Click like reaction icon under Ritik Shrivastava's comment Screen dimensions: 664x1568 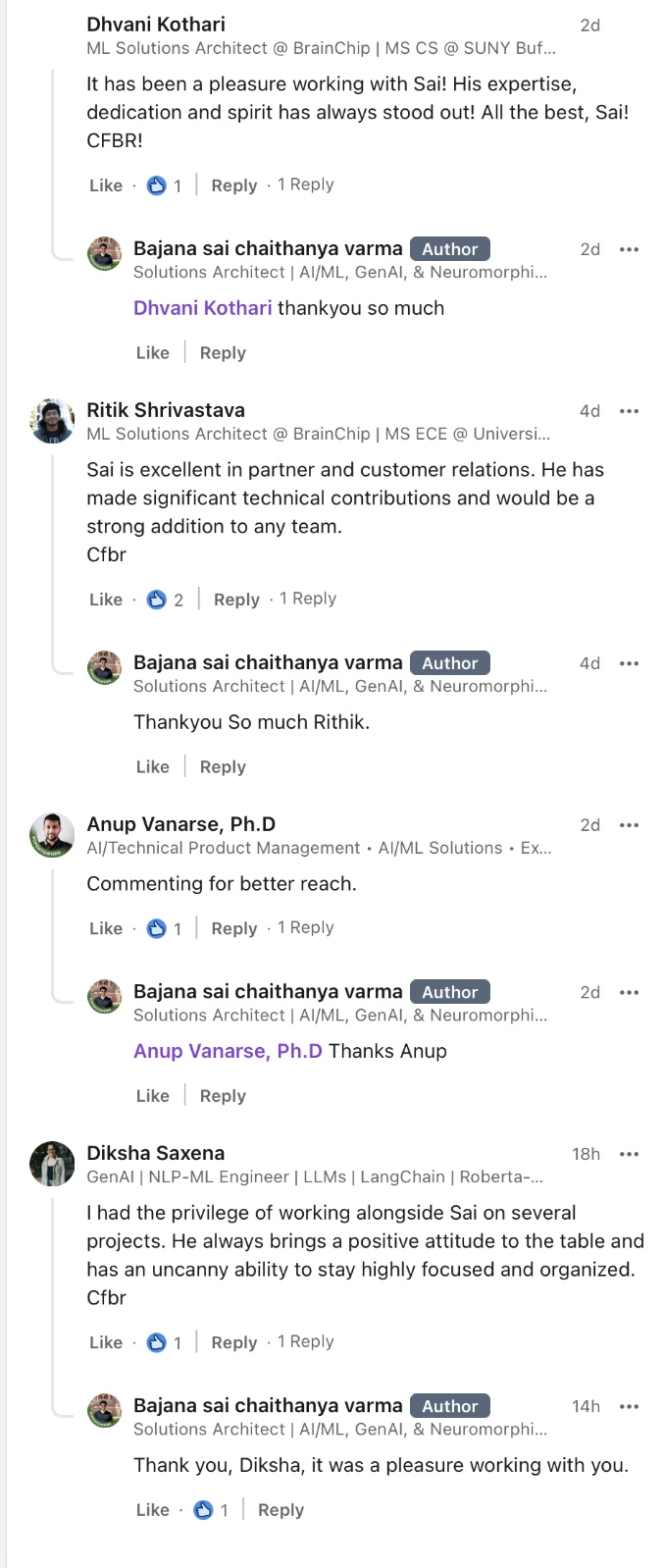click(x=156, y=600)
